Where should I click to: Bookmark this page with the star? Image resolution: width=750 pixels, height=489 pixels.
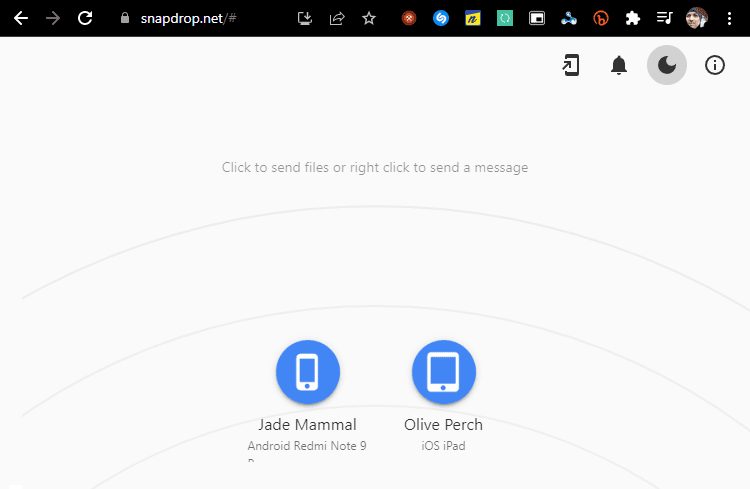(x=369, y=18)
